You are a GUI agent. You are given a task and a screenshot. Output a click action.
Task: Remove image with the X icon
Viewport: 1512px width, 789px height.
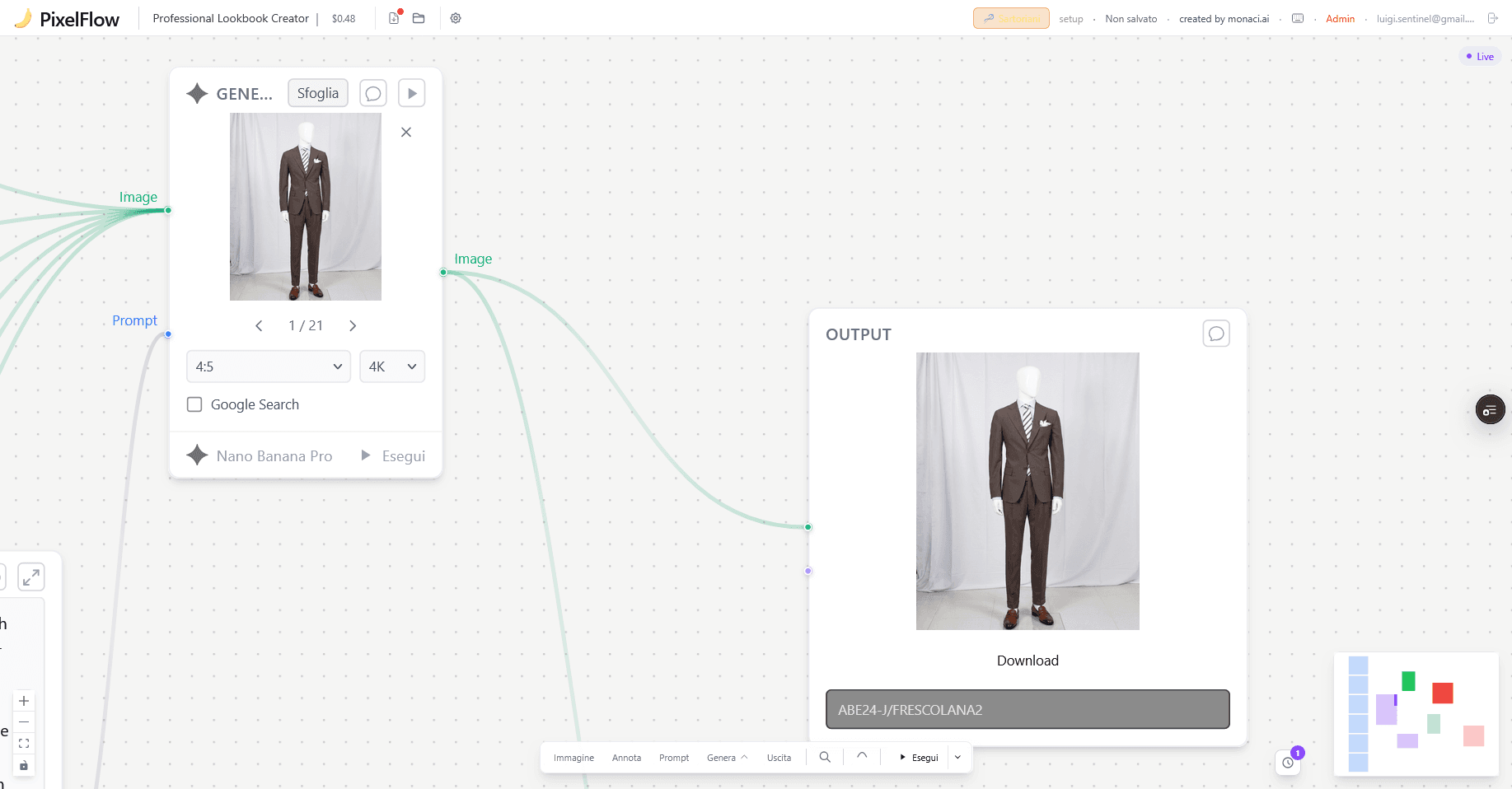406,132
